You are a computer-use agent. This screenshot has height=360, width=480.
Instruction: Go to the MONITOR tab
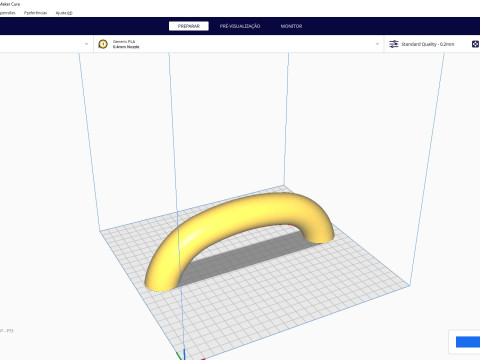tap(291, 26)
